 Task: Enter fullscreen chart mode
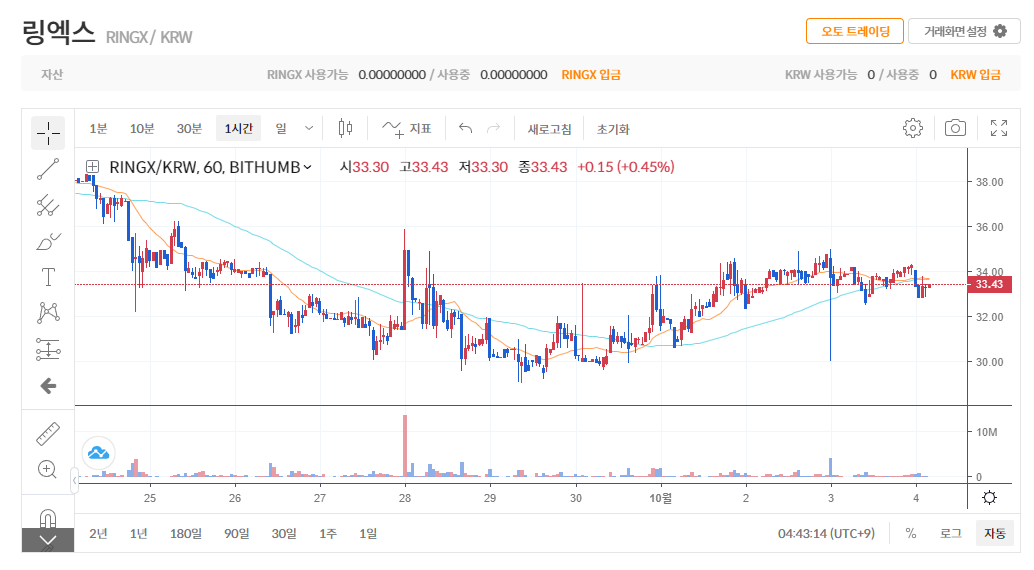click(x=999, y=128)
